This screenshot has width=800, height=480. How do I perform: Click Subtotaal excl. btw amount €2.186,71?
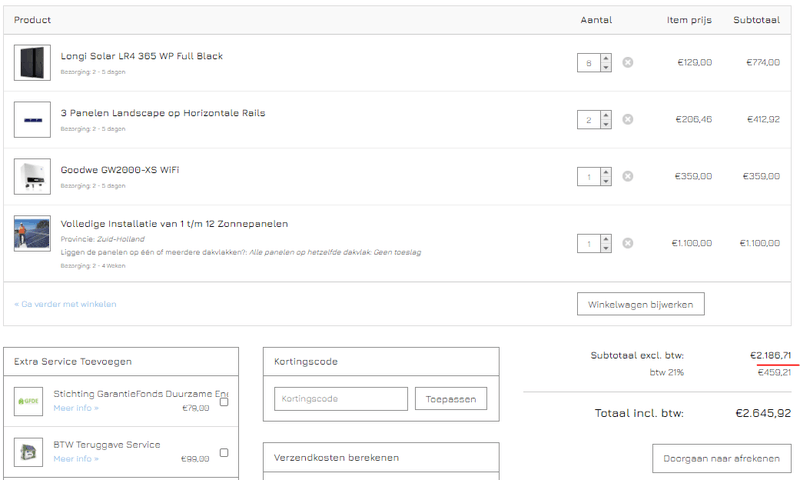770,356
